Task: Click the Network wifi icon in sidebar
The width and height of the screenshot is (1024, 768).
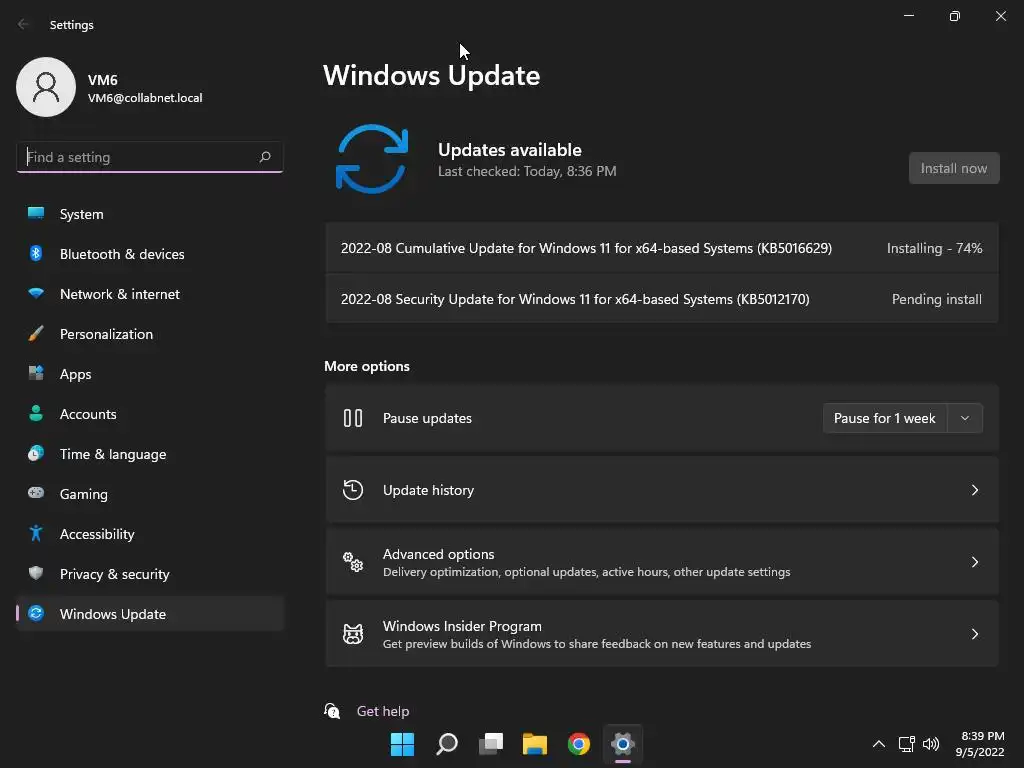Action: 36,293
